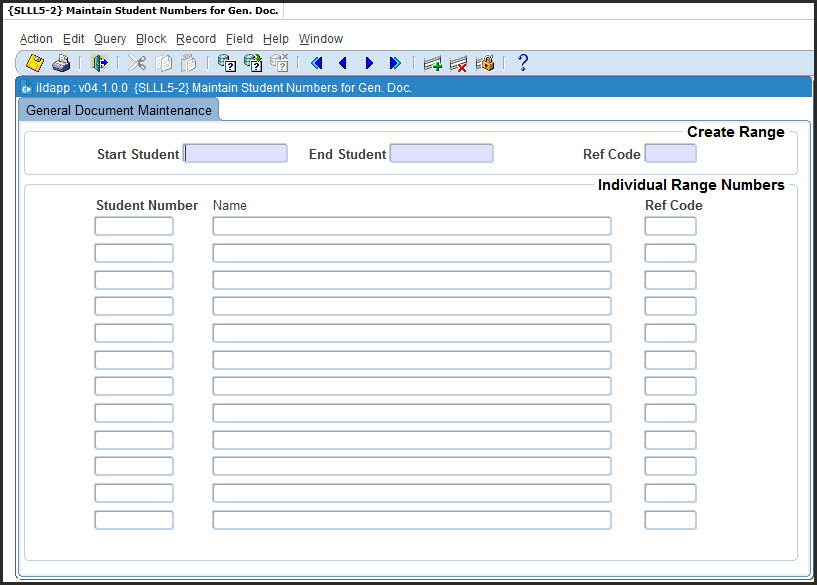This screenshot has height=585, width=817.
Task: Click the Cancel Query icon
Action: 279,63
